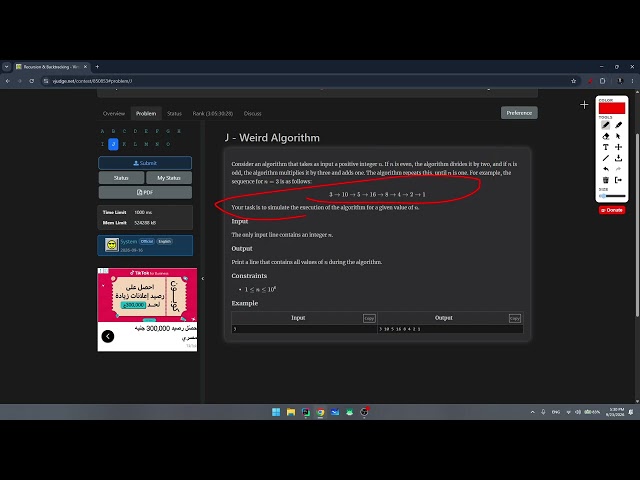Viewport: 640px width, 480px height.
Task: Open problem I in the list
Action: tap(102, 144)
